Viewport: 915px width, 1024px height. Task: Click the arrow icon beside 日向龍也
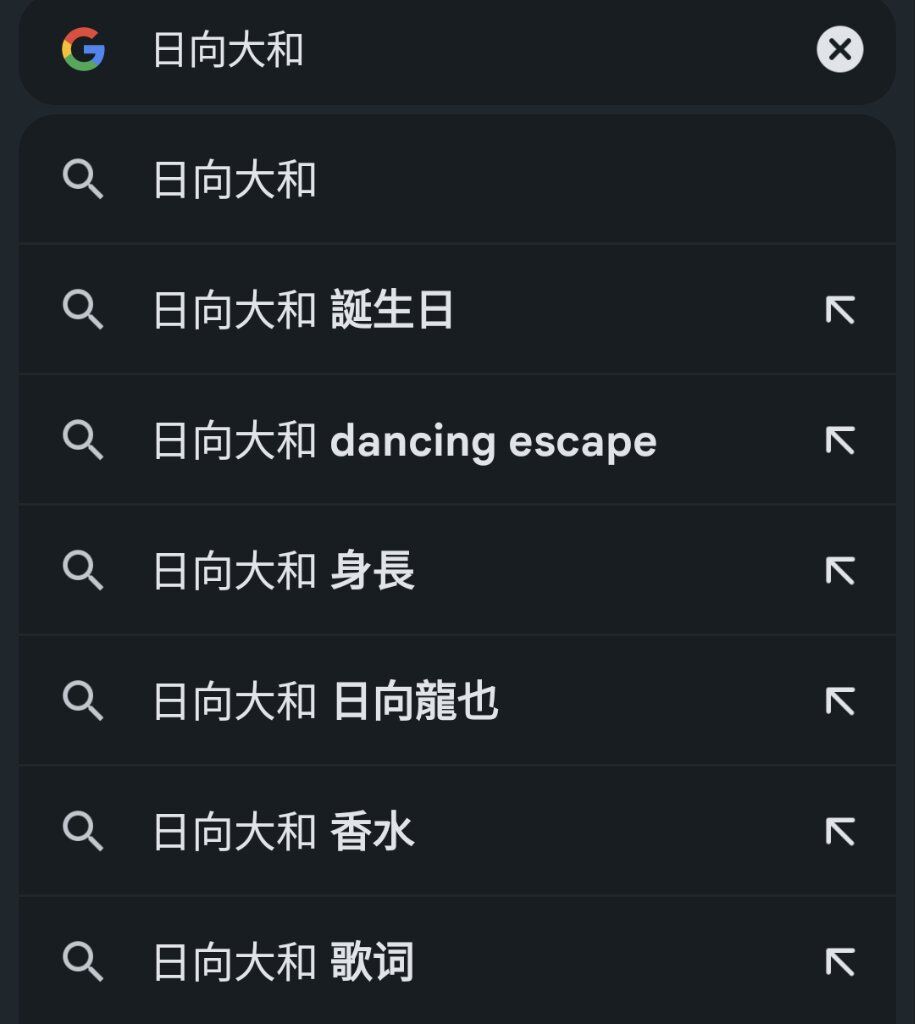[x=840, y=701]
